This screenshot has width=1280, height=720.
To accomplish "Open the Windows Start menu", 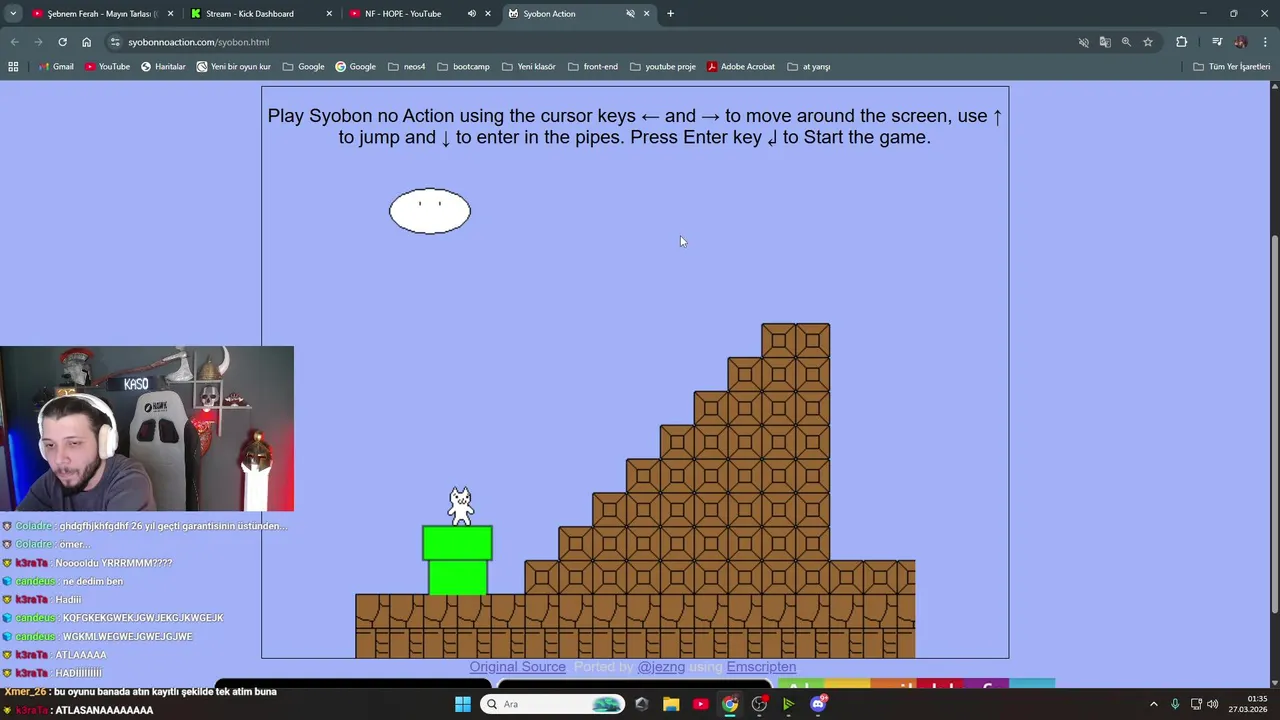I will pyautogui.click(x=462, y=704).
